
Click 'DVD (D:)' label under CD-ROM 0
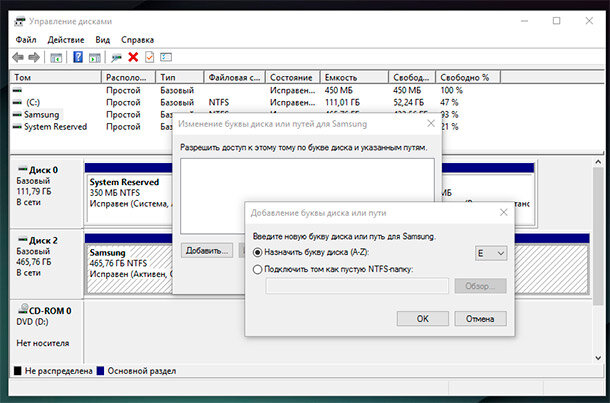click(x=32, y=322)
